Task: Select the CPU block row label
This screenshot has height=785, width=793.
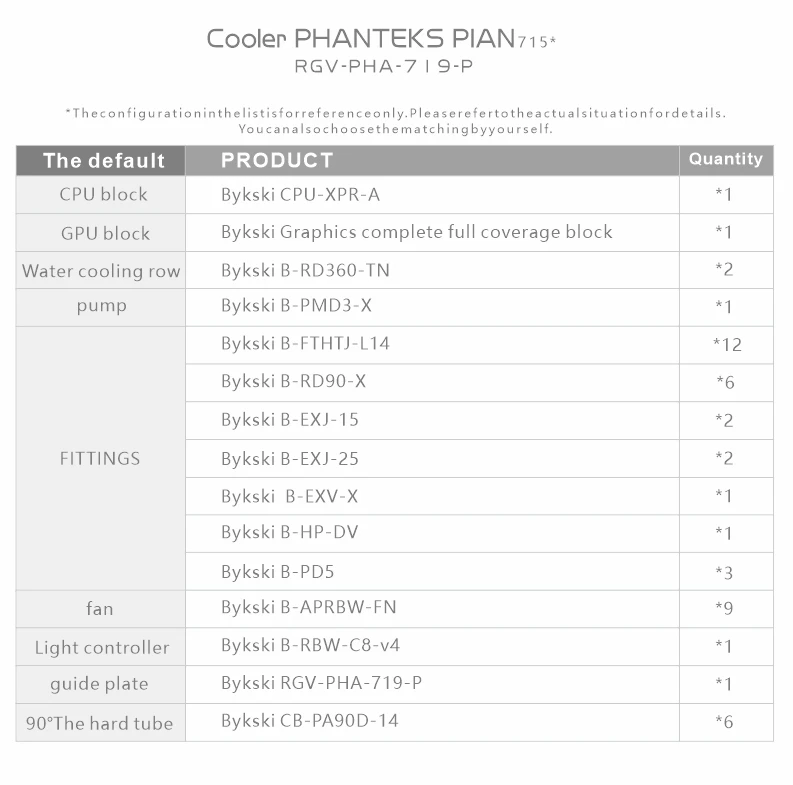Action: (x=103, y=194)
